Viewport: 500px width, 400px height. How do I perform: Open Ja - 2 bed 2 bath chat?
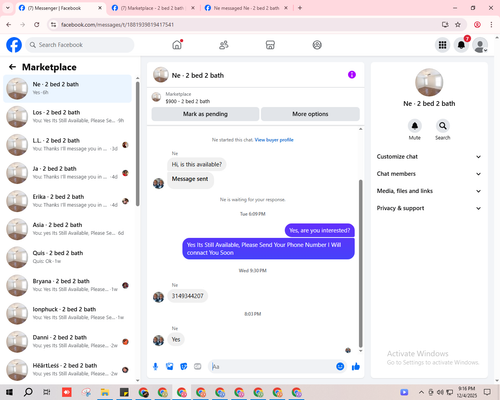pos(68,173)
